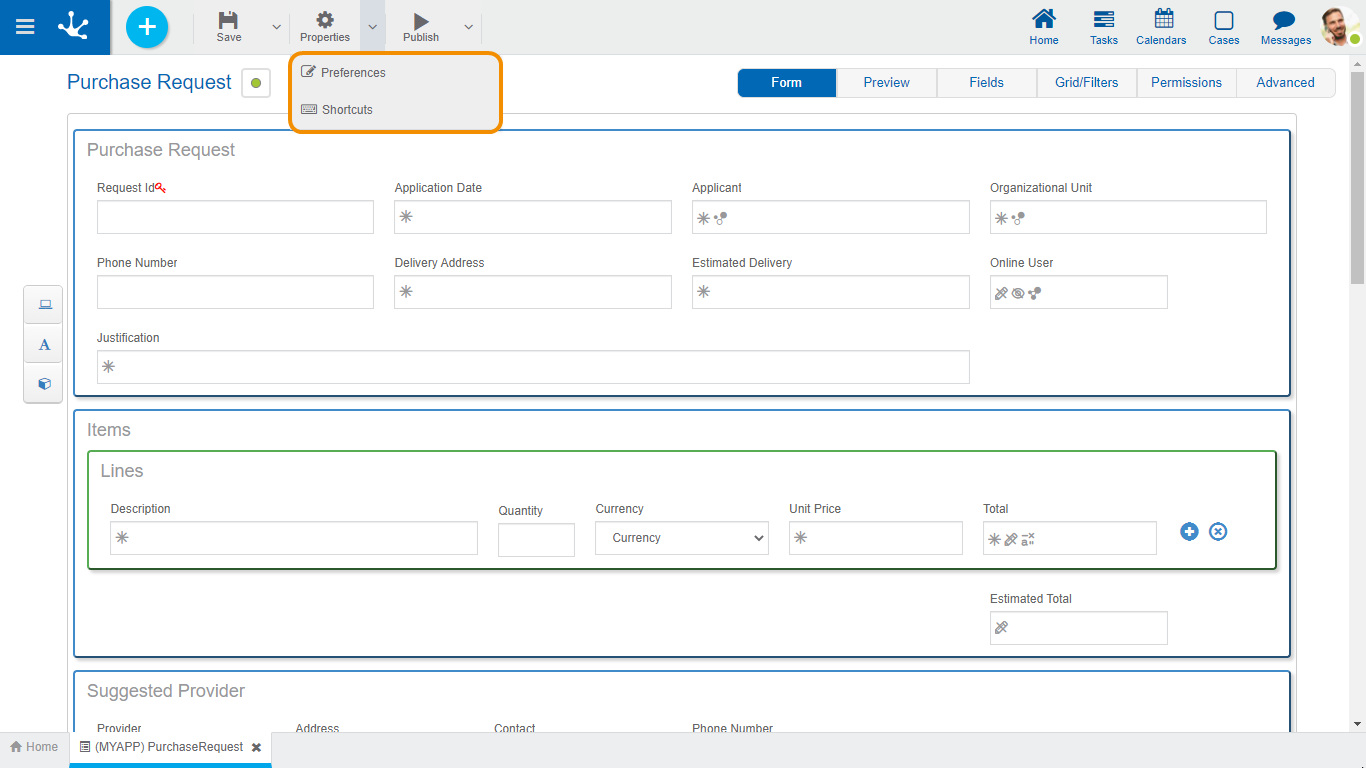The image size is (1366, 768).
Task: Click the Estimated Delivery field
Action: pos(831,292)
